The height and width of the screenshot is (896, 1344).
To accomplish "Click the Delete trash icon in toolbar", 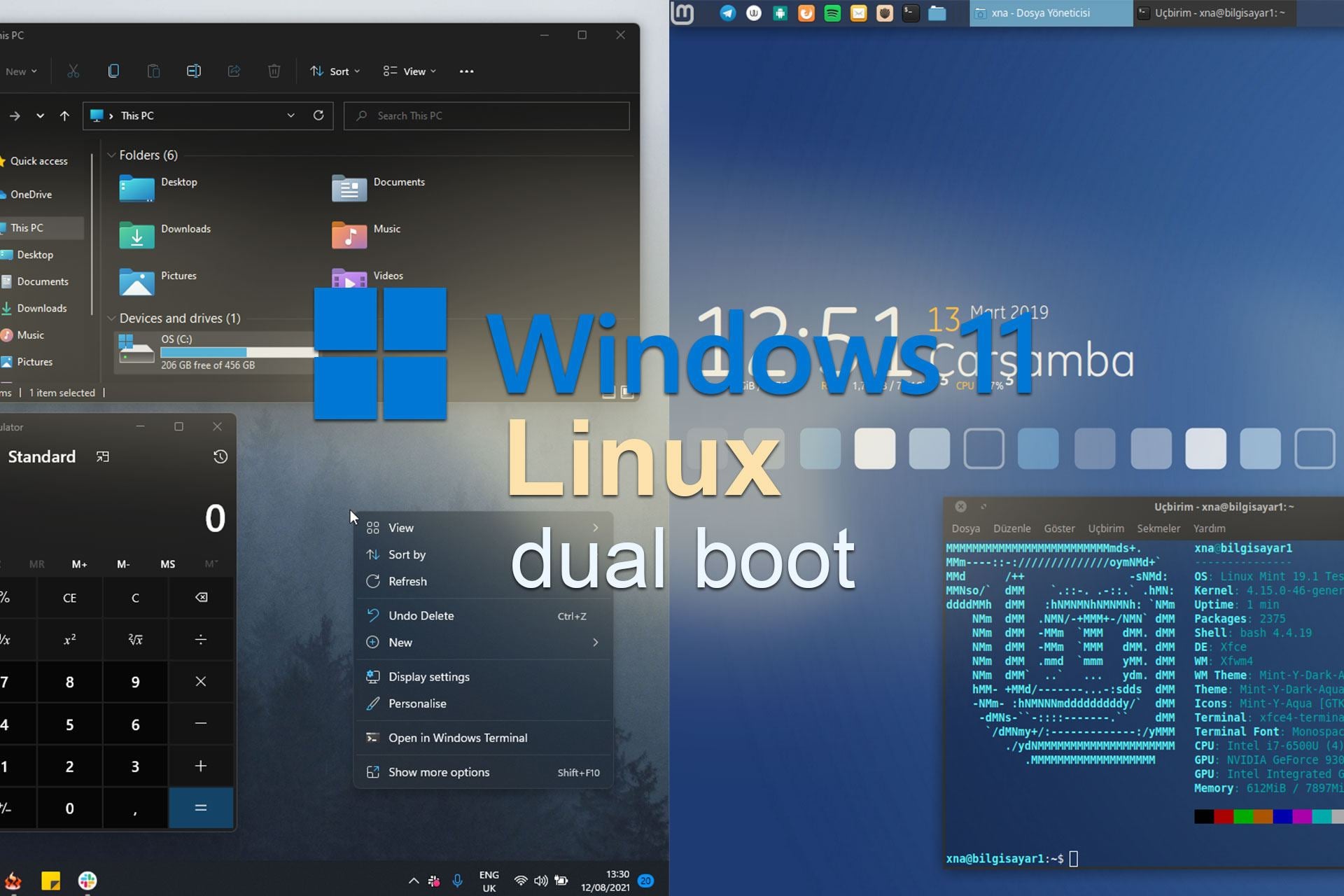I will point(274,71).
